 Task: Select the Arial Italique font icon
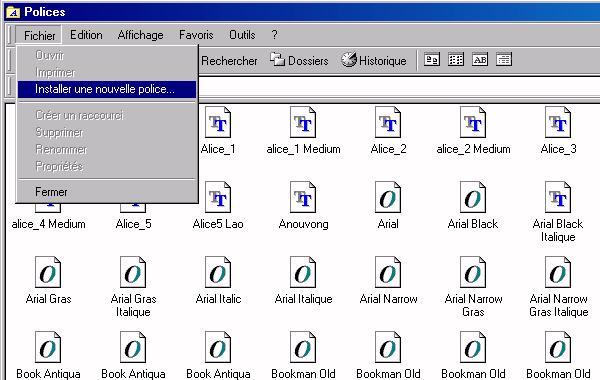click(303, 272)
